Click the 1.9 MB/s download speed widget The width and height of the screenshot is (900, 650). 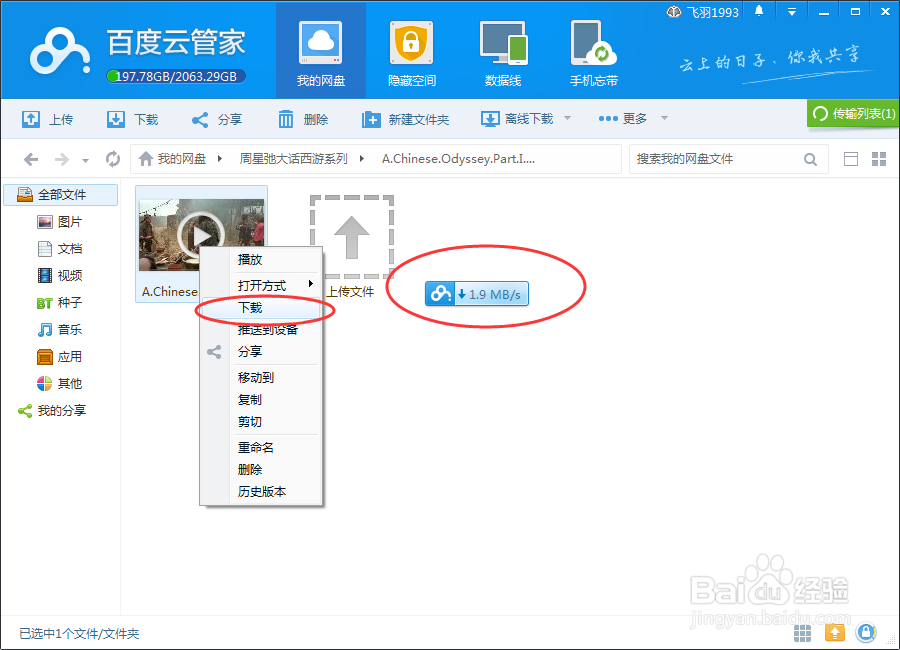click(477, 294)
